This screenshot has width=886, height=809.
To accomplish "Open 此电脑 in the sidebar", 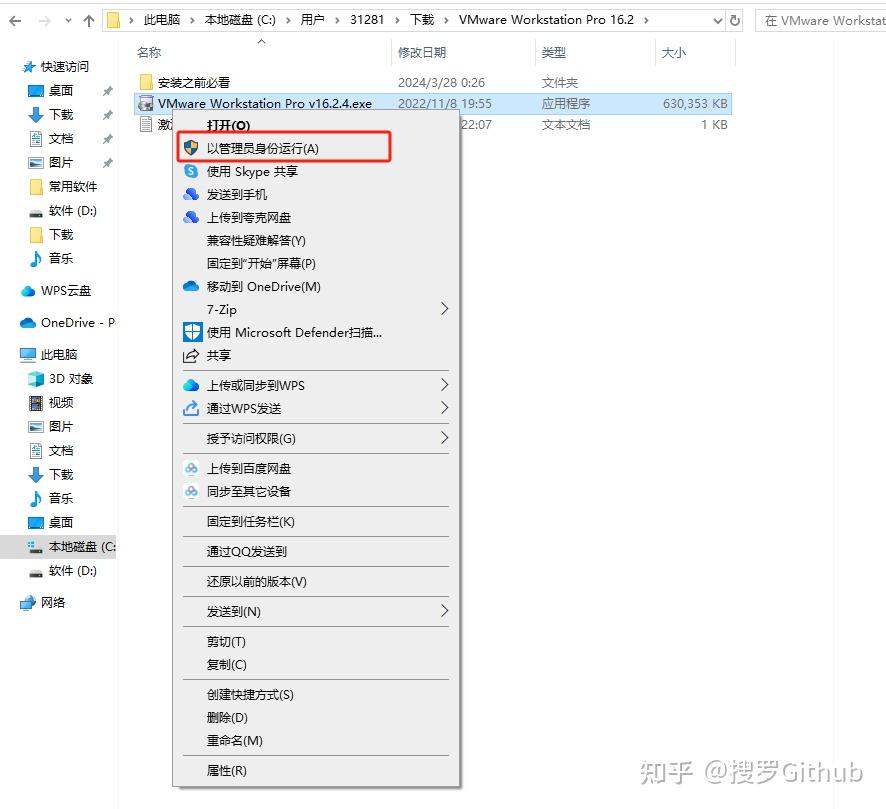I will (59, 355).
